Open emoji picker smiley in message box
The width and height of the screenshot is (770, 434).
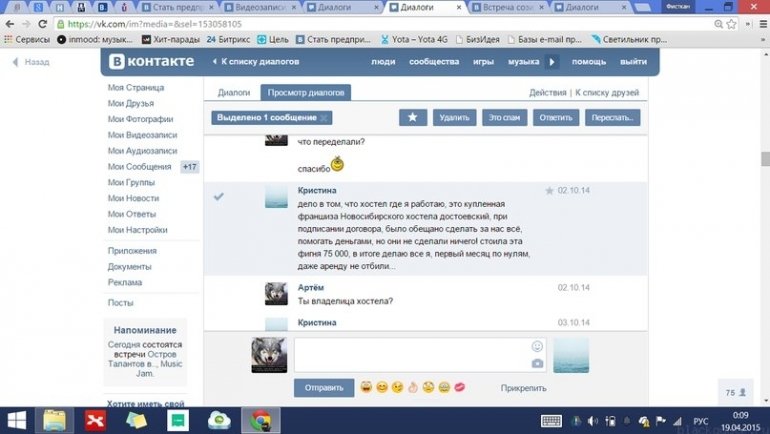click(x=537, y=346)
